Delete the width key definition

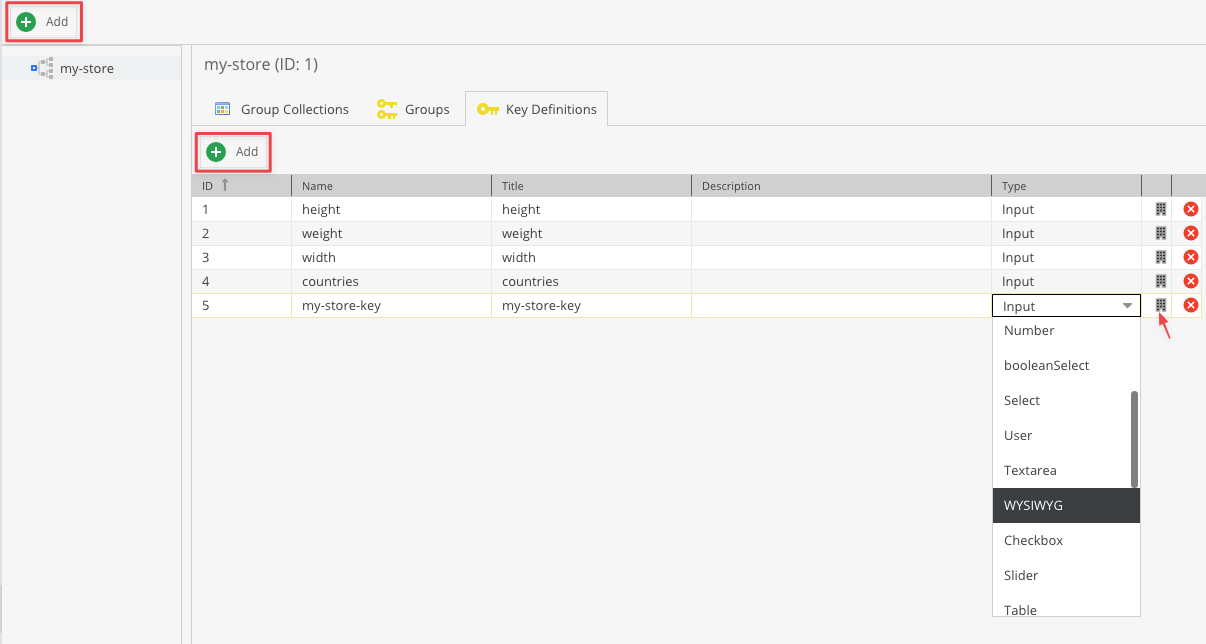(x=1191, y=257)
